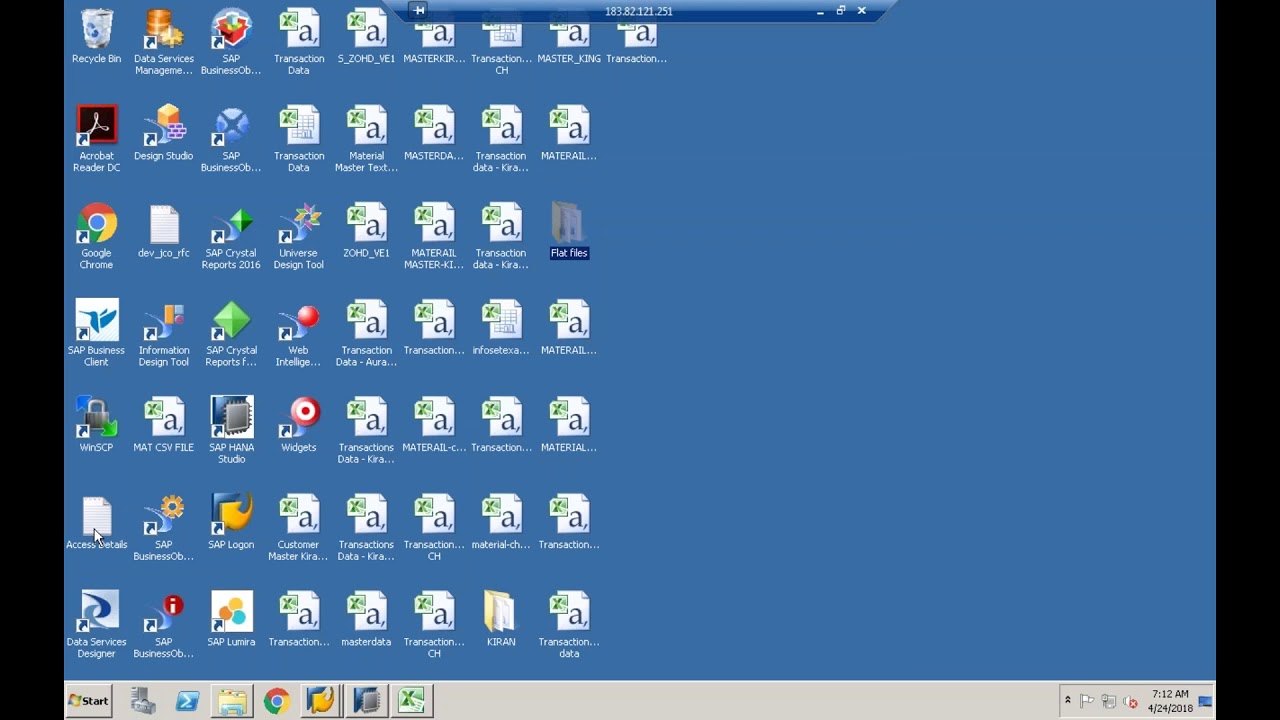Click the infosetexa file icon
The height and width of the screenshot is (720, 1280).
501,328
